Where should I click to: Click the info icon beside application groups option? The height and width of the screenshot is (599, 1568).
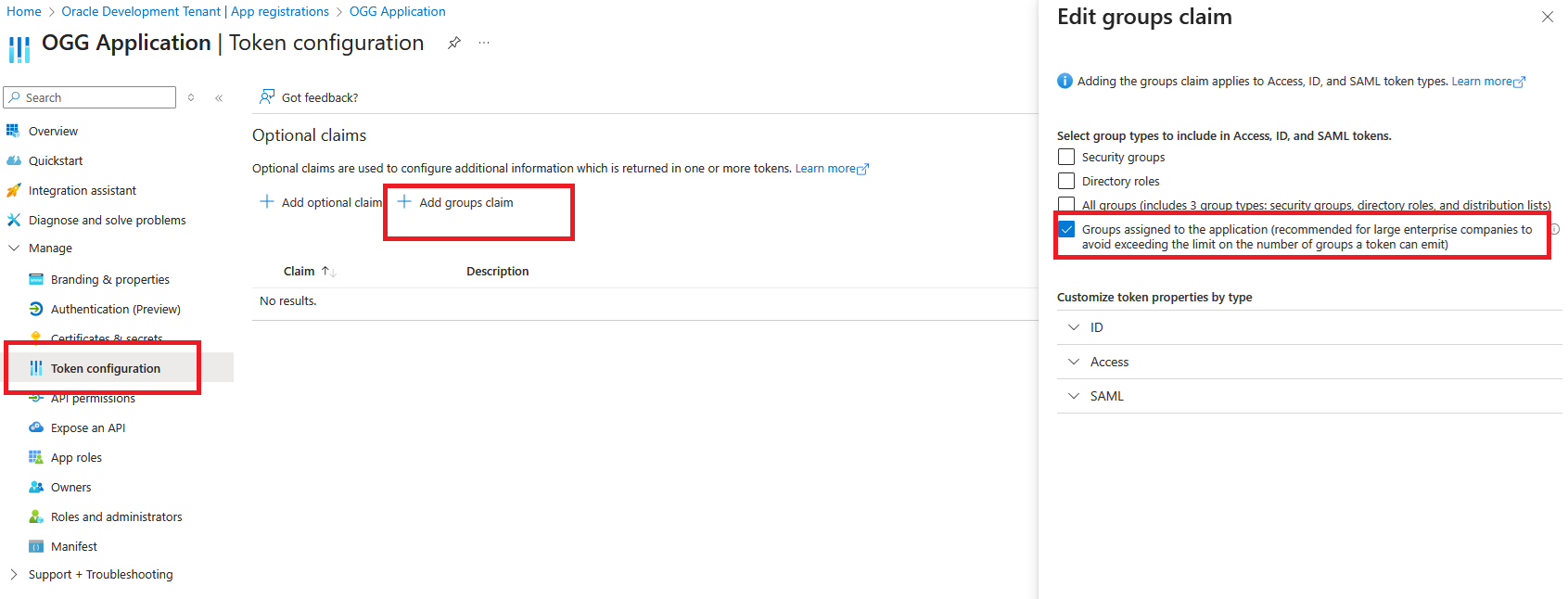click(1555, 229)
